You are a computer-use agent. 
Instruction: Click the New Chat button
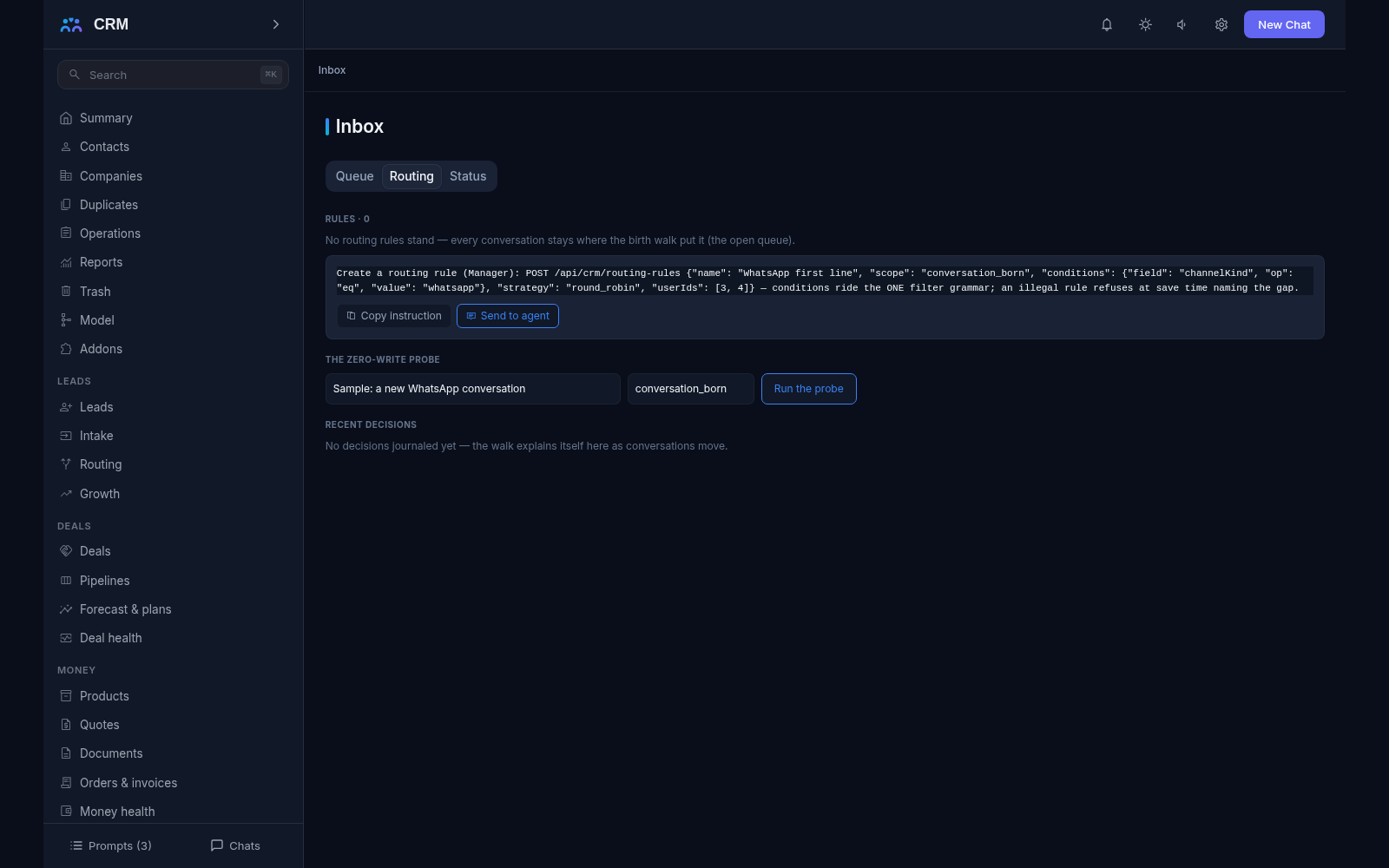pos(1284,24)
